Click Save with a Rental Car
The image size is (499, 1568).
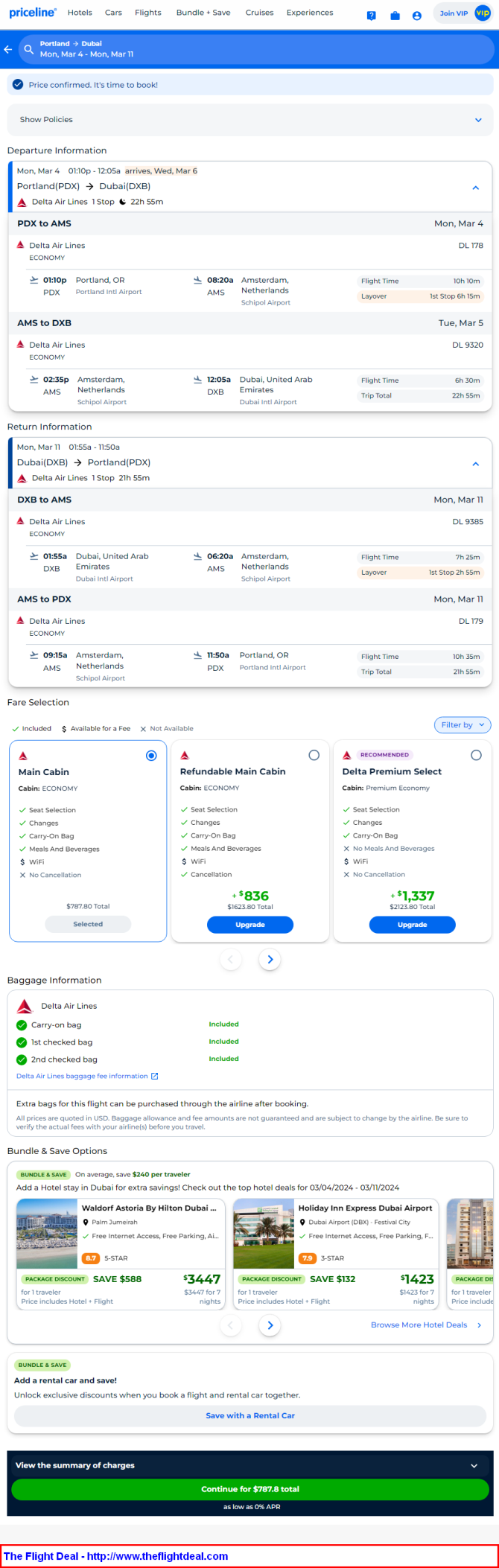[x=250, y=1415]
